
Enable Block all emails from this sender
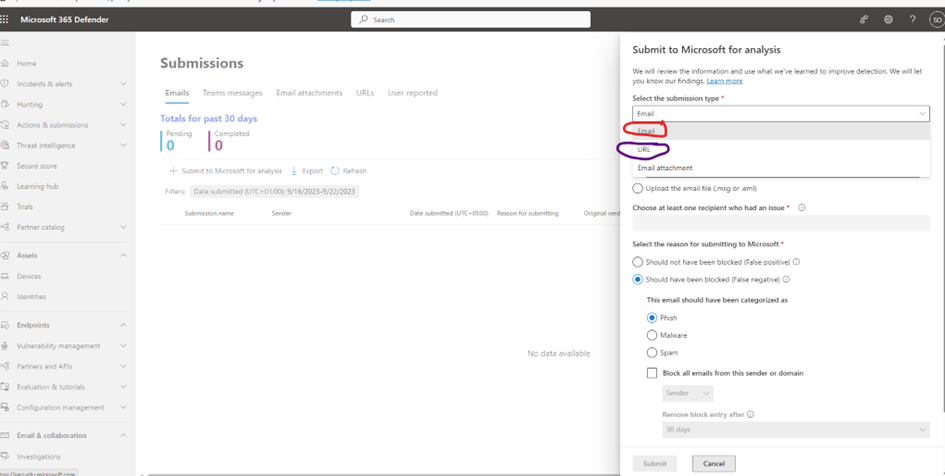[652, 373]
